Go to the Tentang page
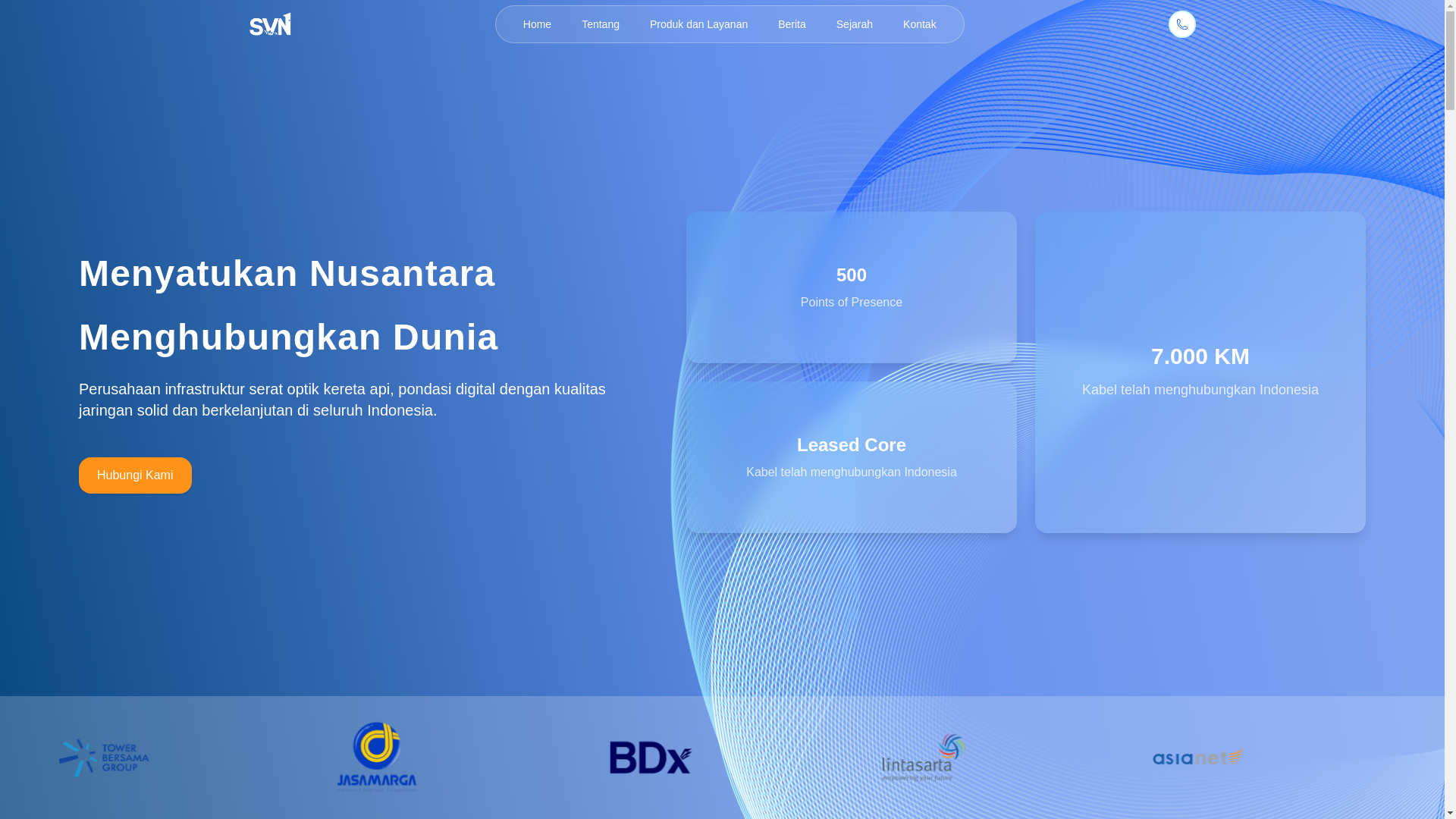This screenshot has width=1456, height=819. point(601,24)
